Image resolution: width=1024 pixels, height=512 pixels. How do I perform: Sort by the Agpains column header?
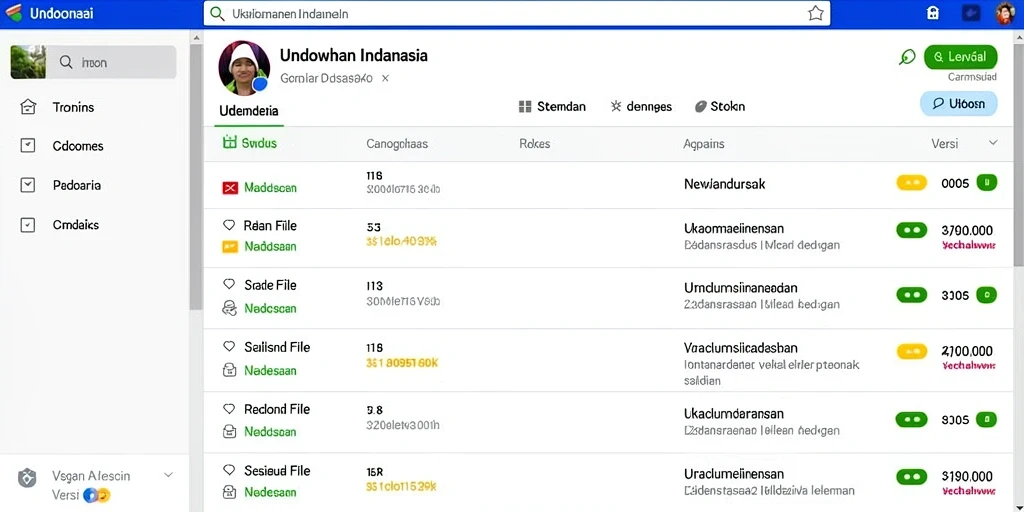(703, 144)
